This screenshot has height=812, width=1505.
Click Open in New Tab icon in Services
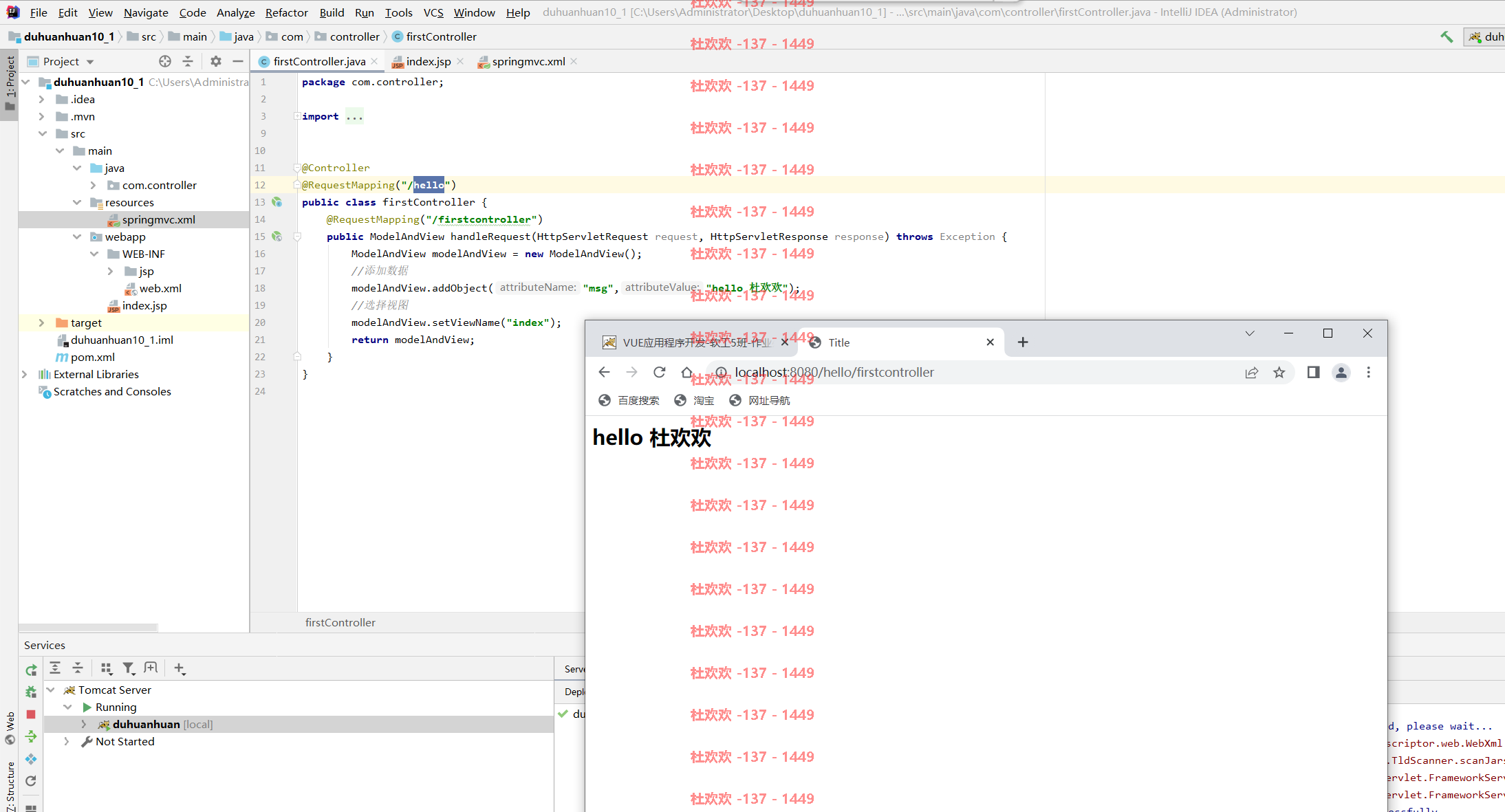[x=151, y=668]
